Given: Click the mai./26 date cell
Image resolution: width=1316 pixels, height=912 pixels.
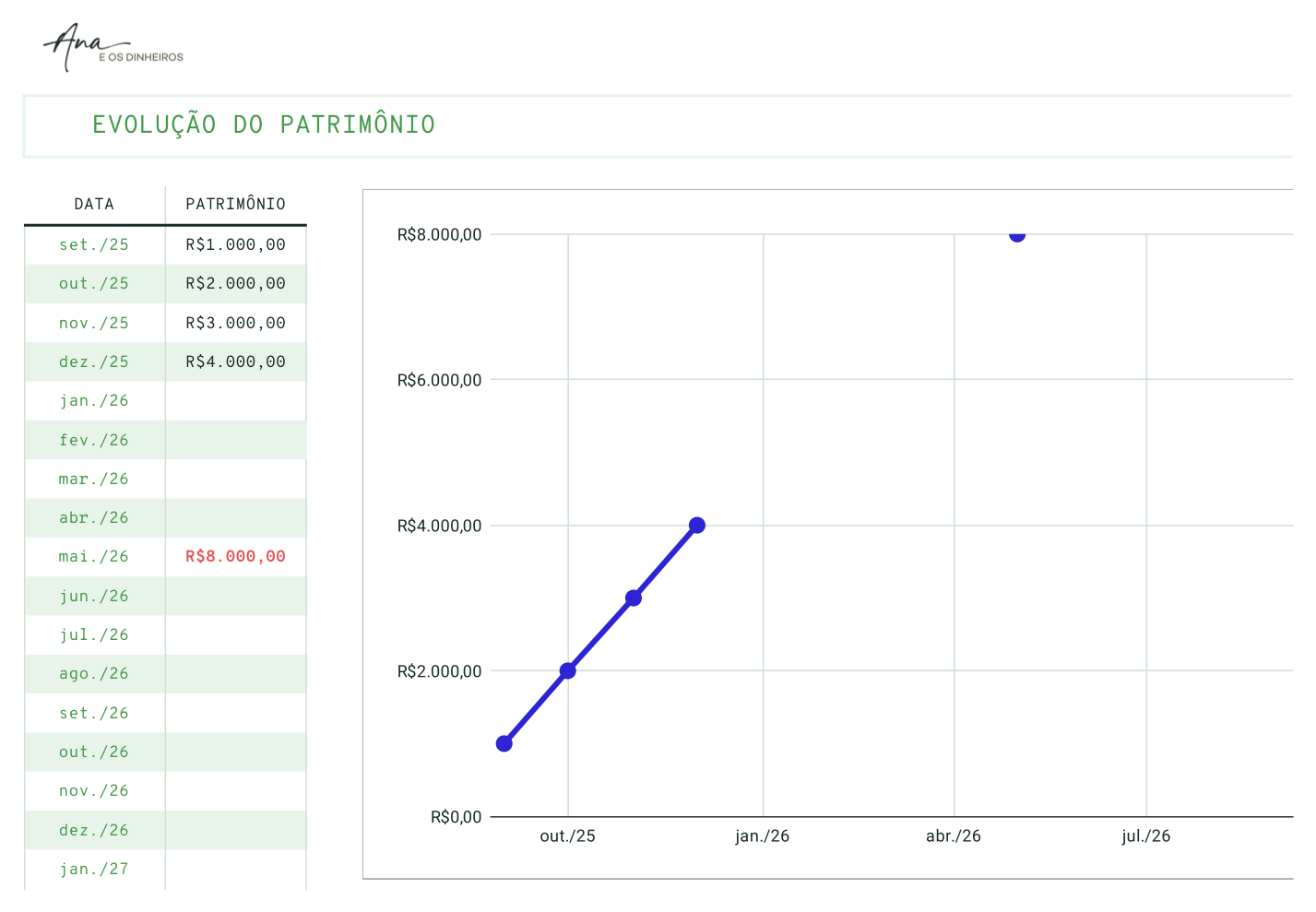Looking at the screenshot, I should tap(94, 556).
